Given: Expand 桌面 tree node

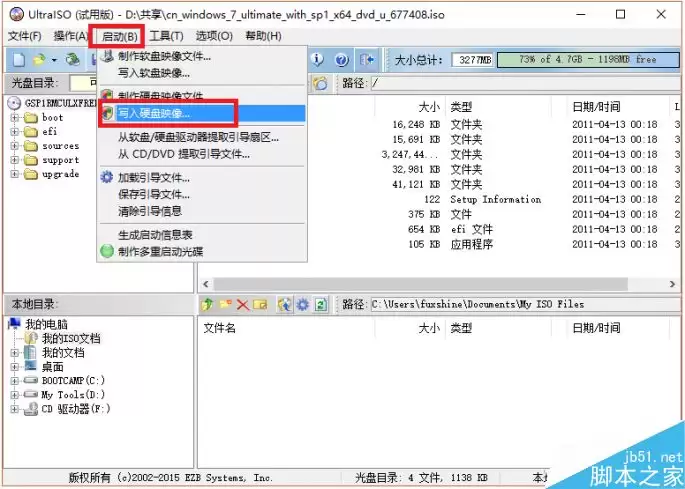Looking at the screenshot, I should [x=14, y=367].
